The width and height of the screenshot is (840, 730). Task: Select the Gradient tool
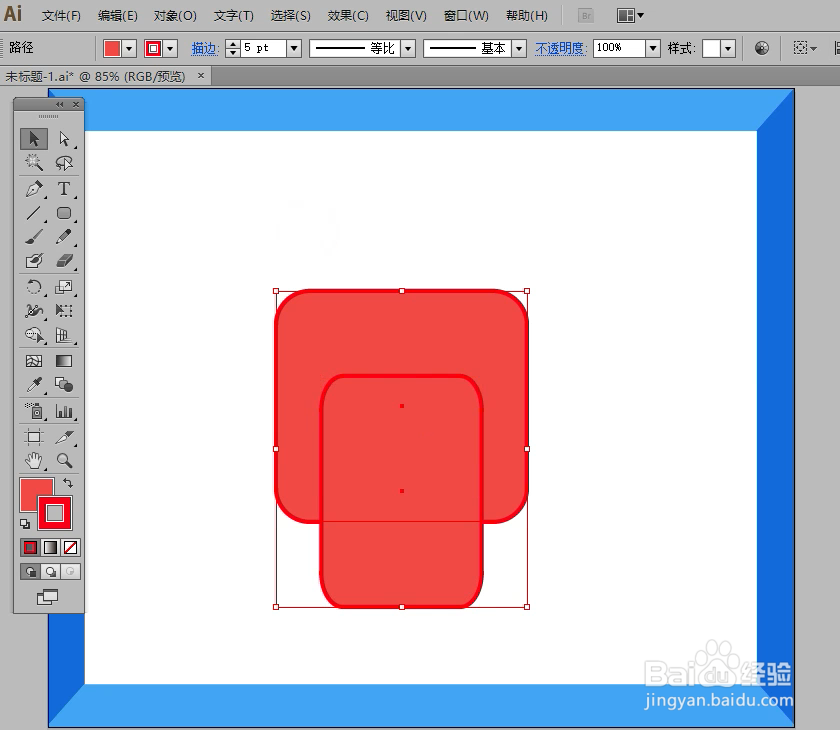coord(64,362)
